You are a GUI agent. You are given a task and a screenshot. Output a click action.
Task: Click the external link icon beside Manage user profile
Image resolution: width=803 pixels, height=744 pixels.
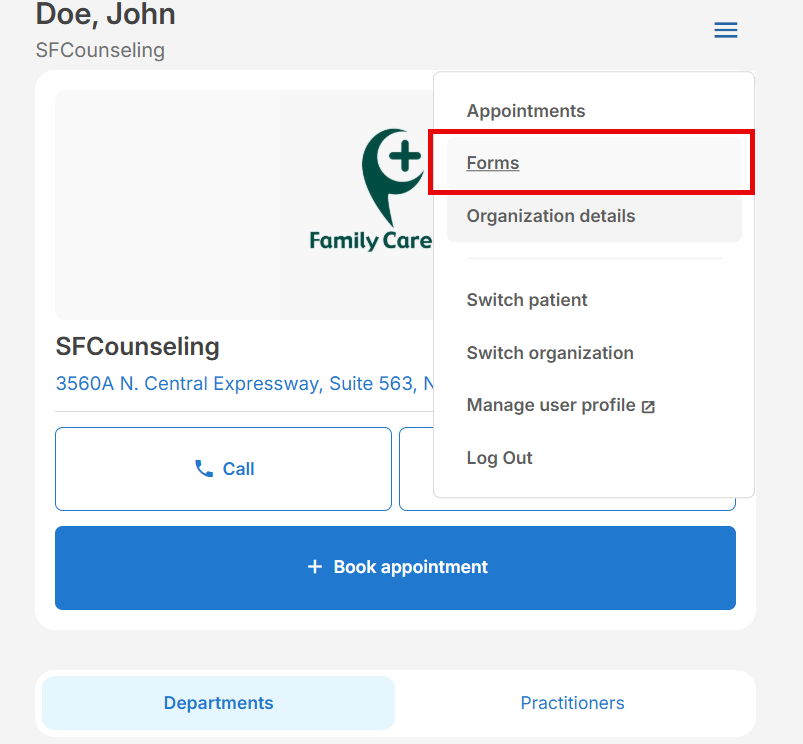pyautogui.click(x=648, y=407)
